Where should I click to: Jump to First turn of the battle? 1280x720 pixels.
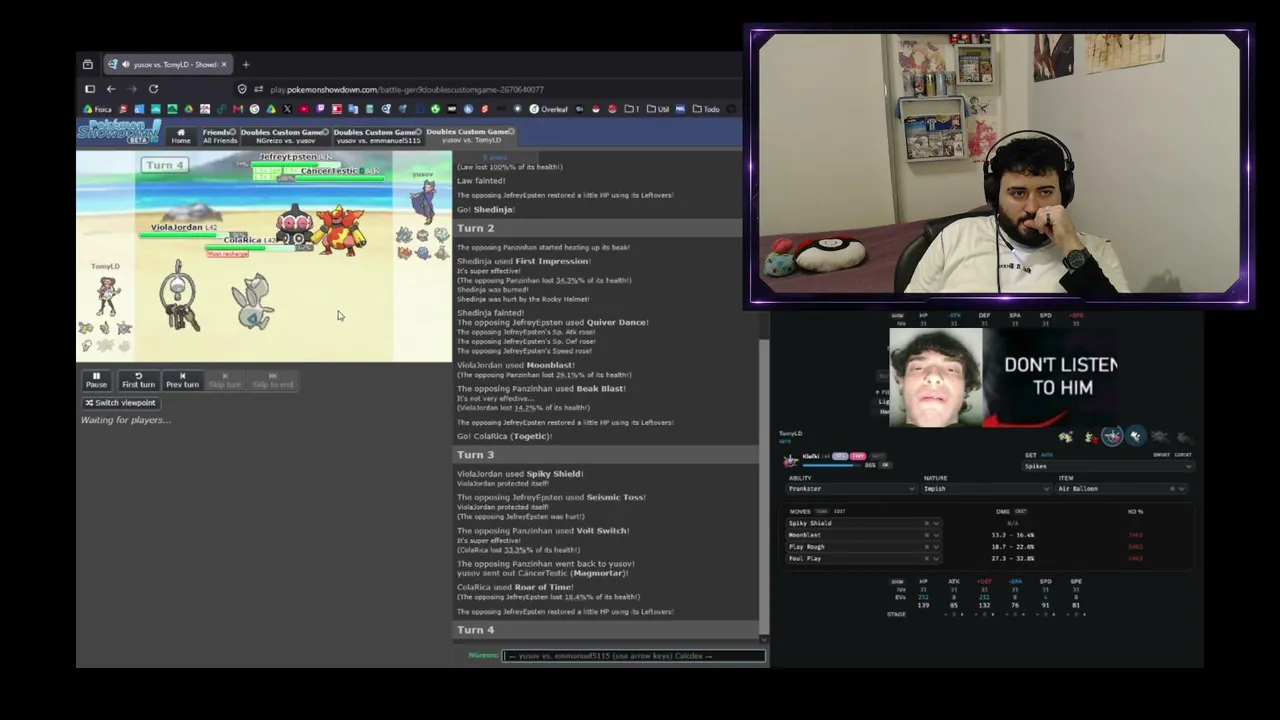(x=138, y=380)
